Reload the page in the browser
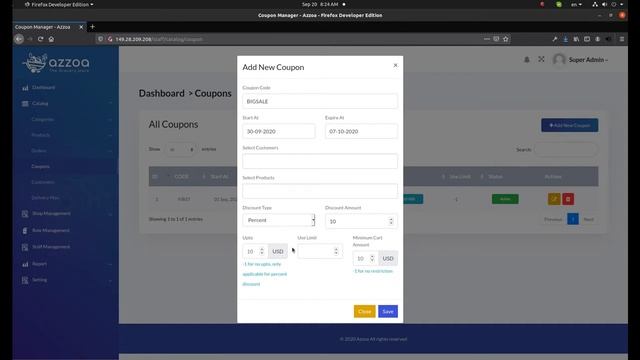This screenshot has width=640, height=360. pyautogui.click(x=40, y=39)
